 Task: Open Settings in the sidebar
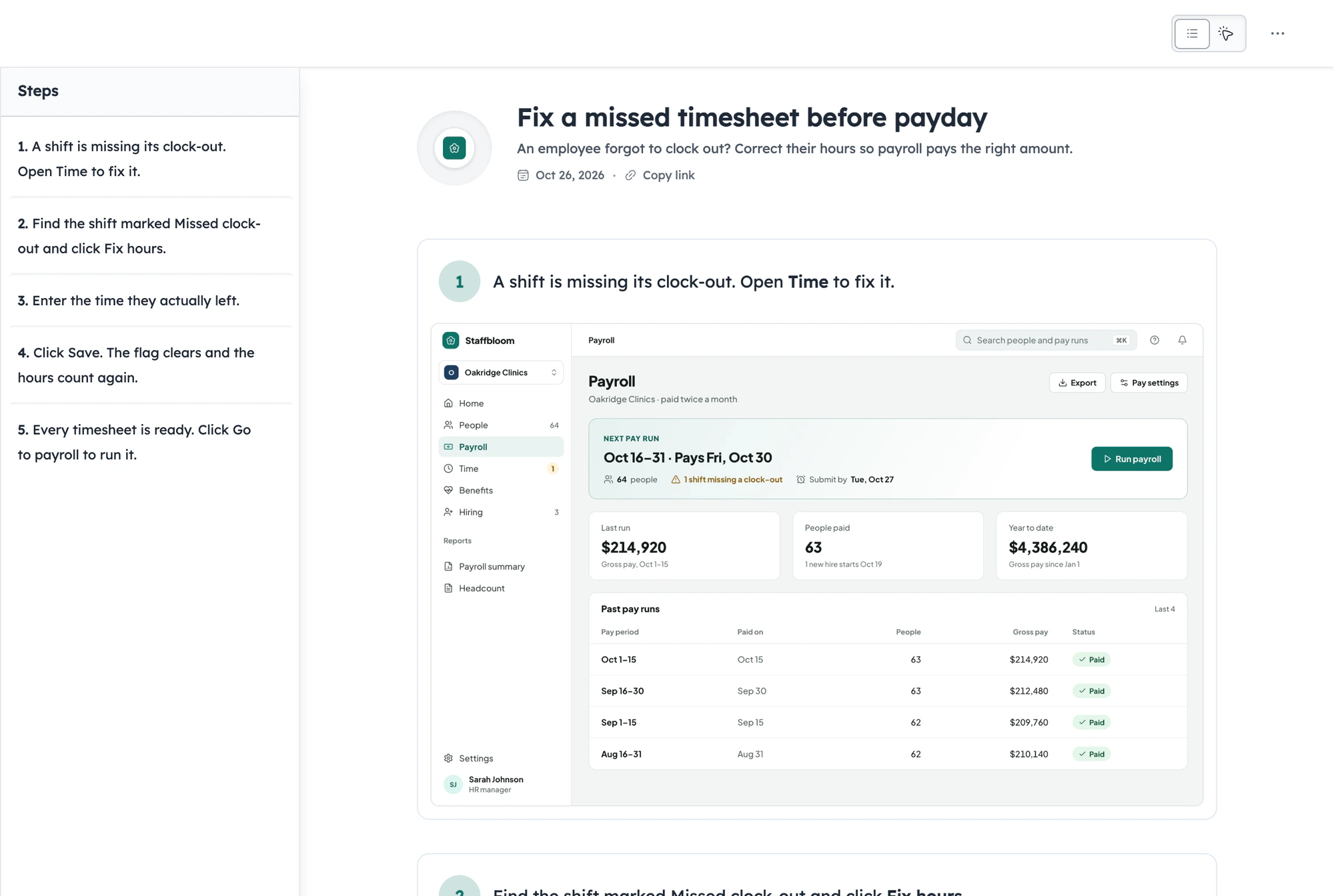(501, 758)
